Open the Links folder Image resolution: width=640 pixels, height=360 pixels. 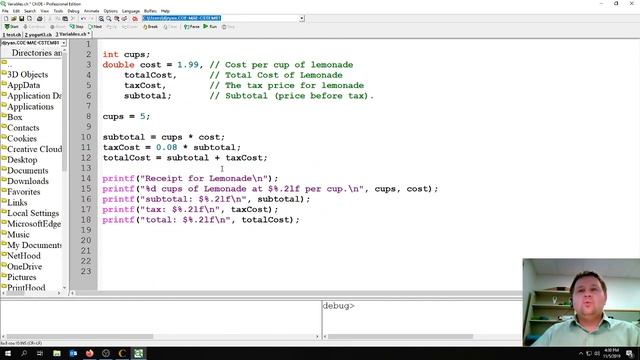17,202
